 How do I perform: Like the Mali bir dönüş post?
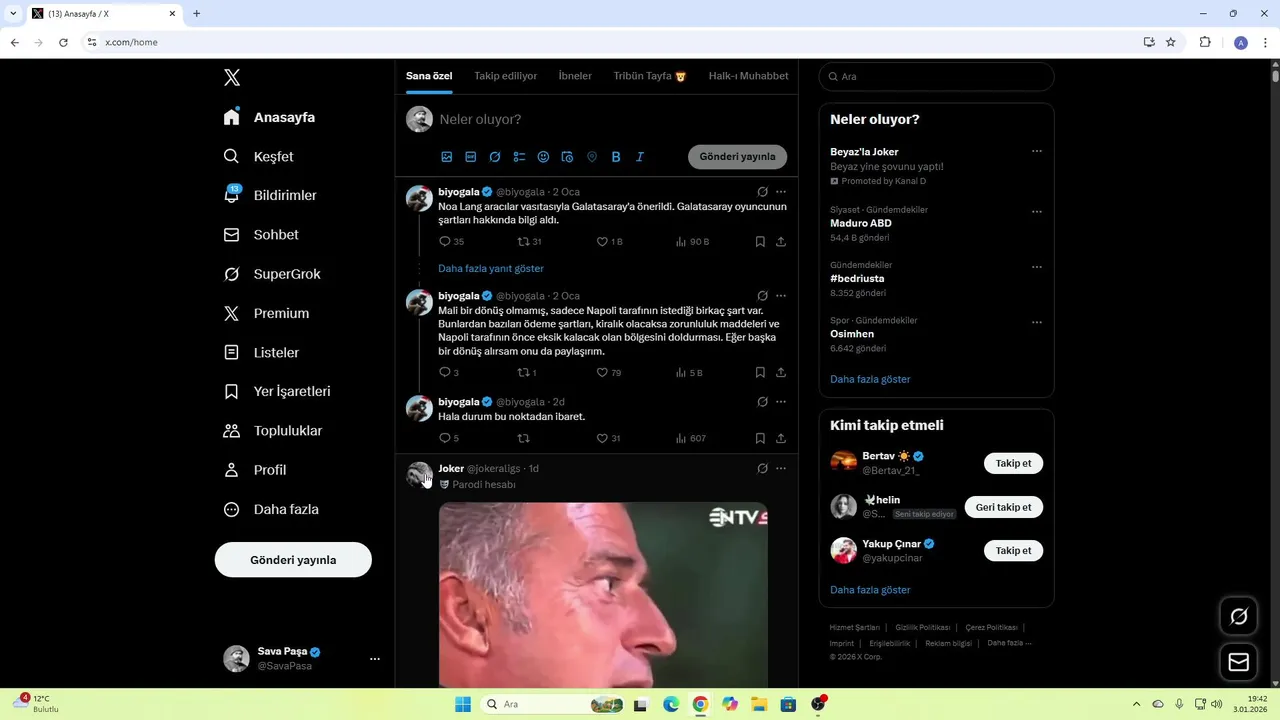608,373
